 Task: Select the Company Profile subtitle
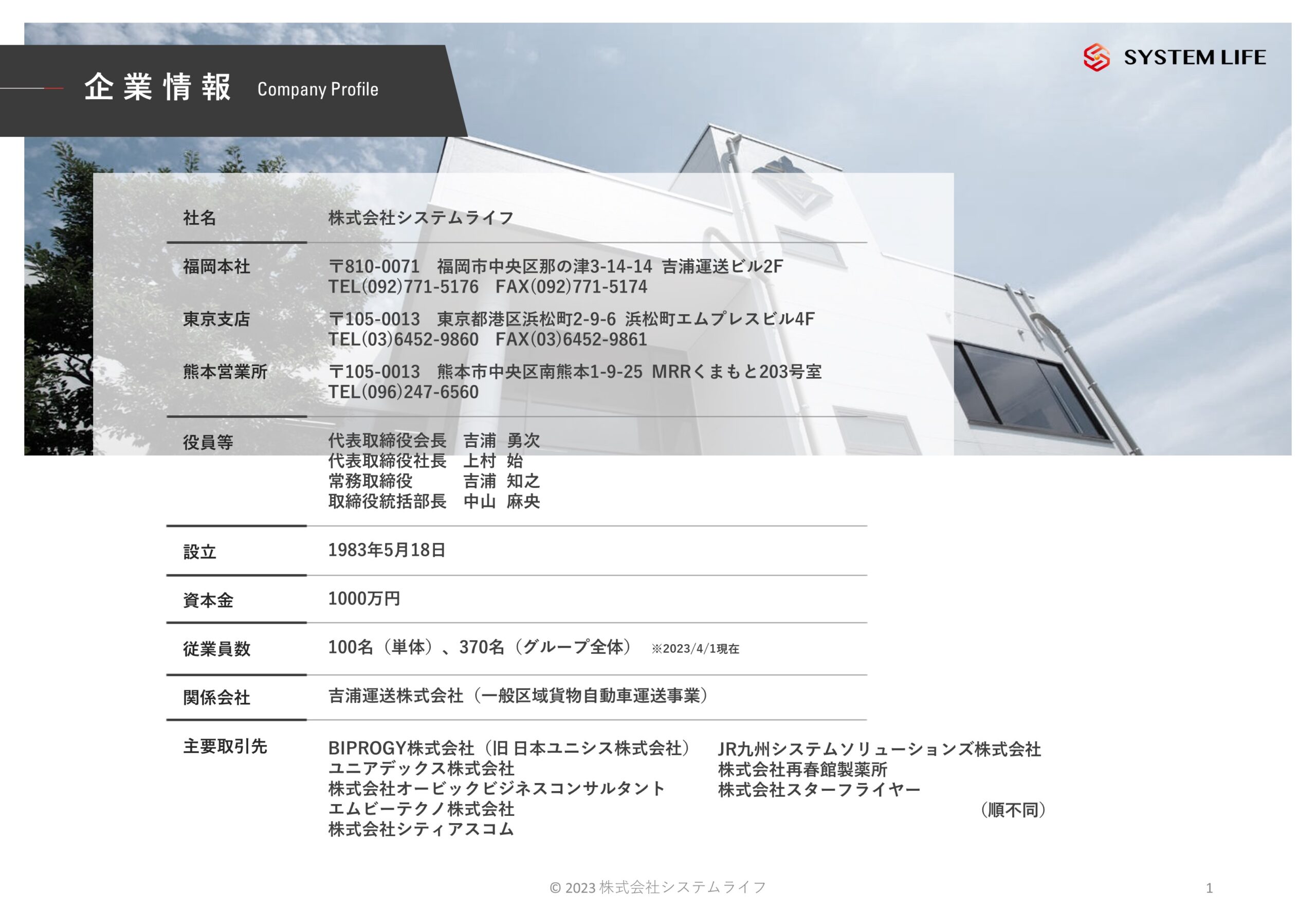(317, 89)
